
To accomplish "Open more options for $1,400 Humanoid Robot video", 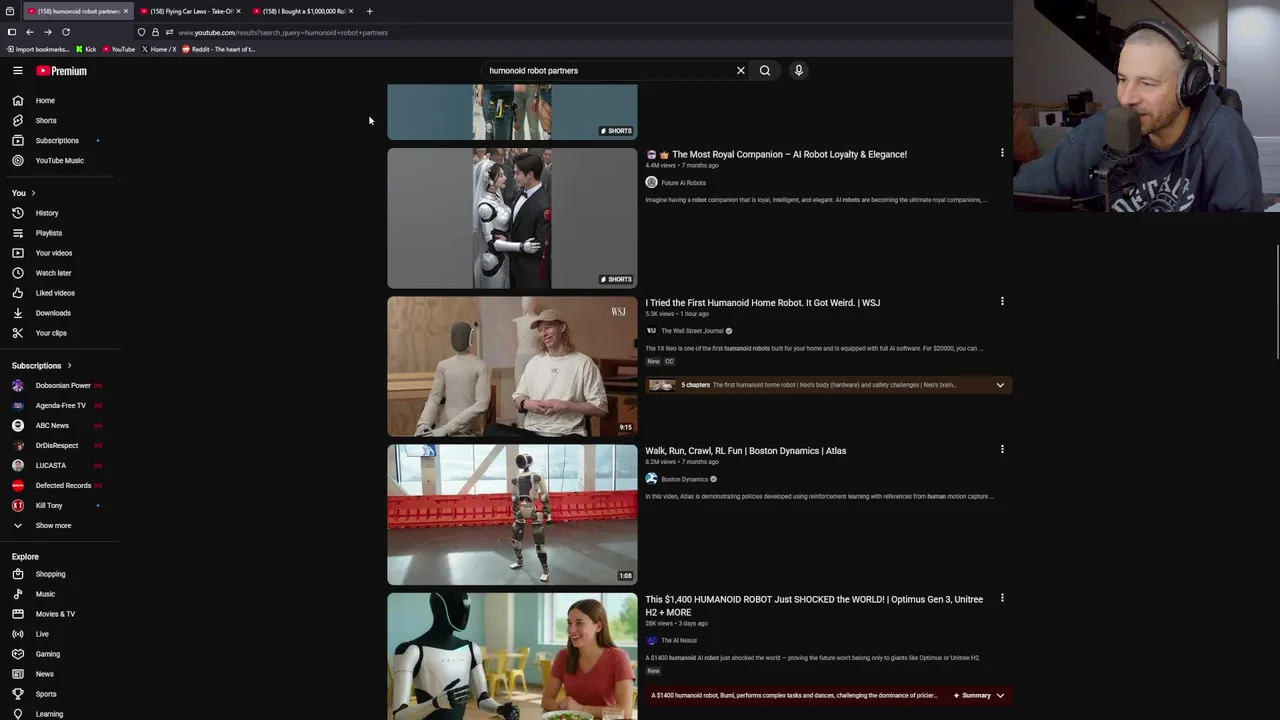I will 1002,598.
